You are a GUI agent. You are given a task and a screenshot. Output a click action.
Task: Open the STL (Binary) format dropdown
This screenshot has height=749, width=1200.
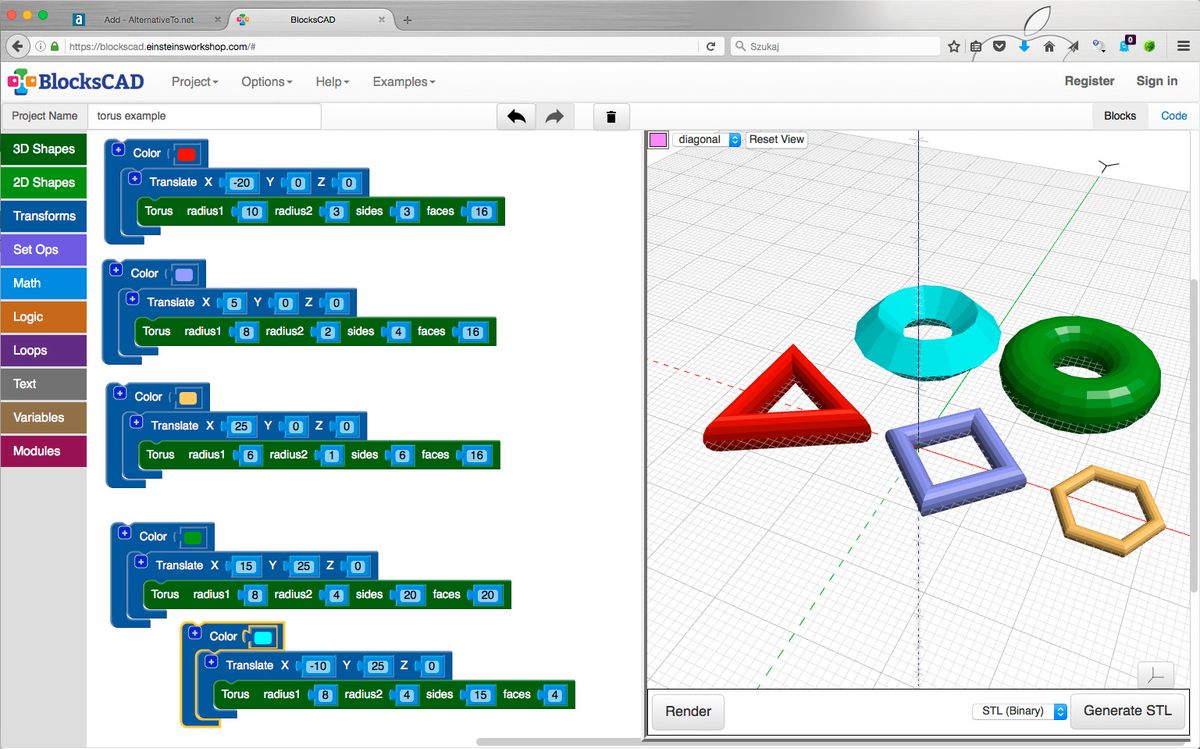tap(1019, 711)
